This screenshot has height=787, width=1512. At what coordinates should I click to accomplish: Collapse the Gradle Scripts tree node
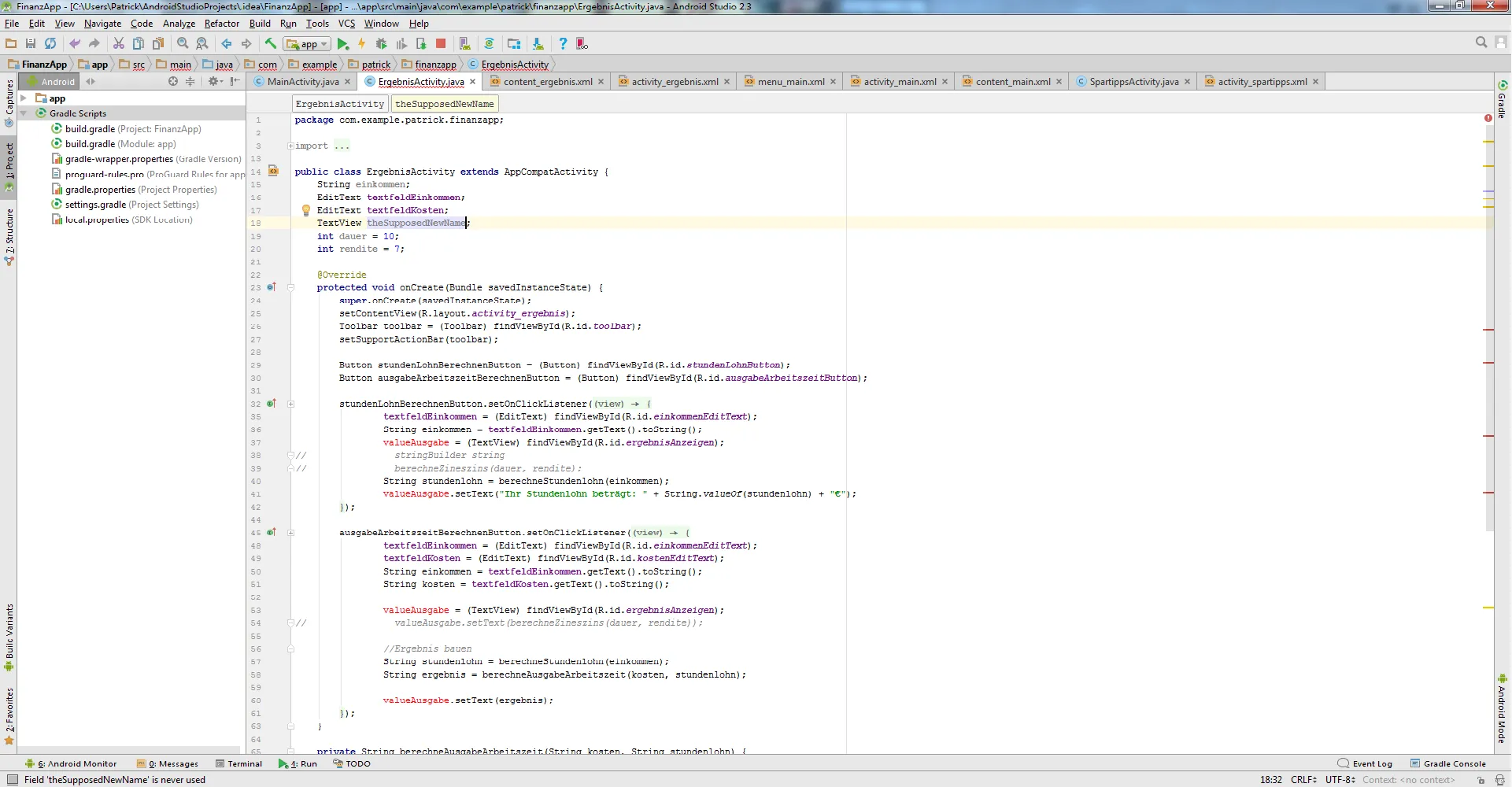(x=24, y=113)
